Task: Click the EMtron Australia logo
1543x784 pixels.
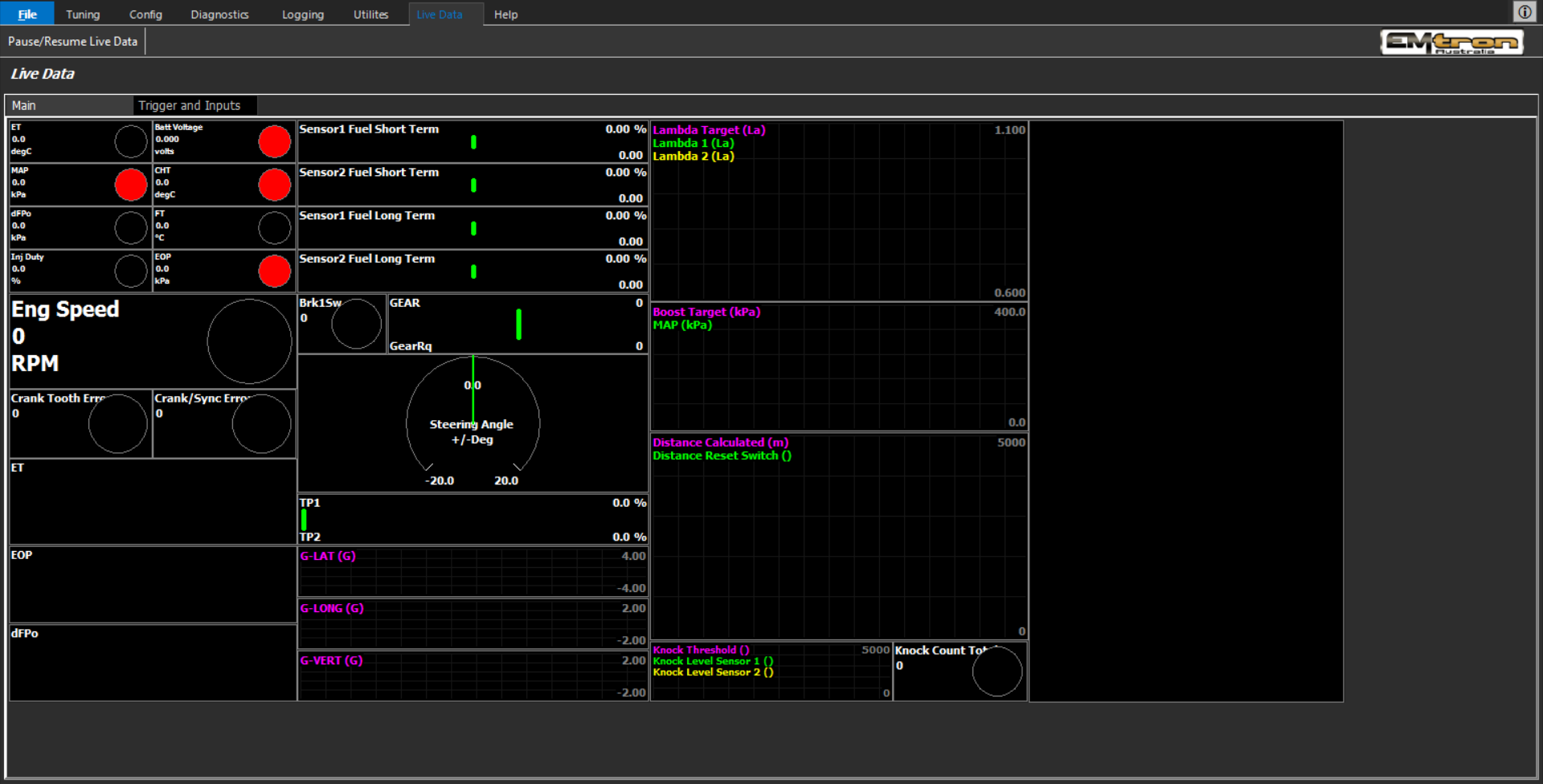Action: click(1451, 42)
